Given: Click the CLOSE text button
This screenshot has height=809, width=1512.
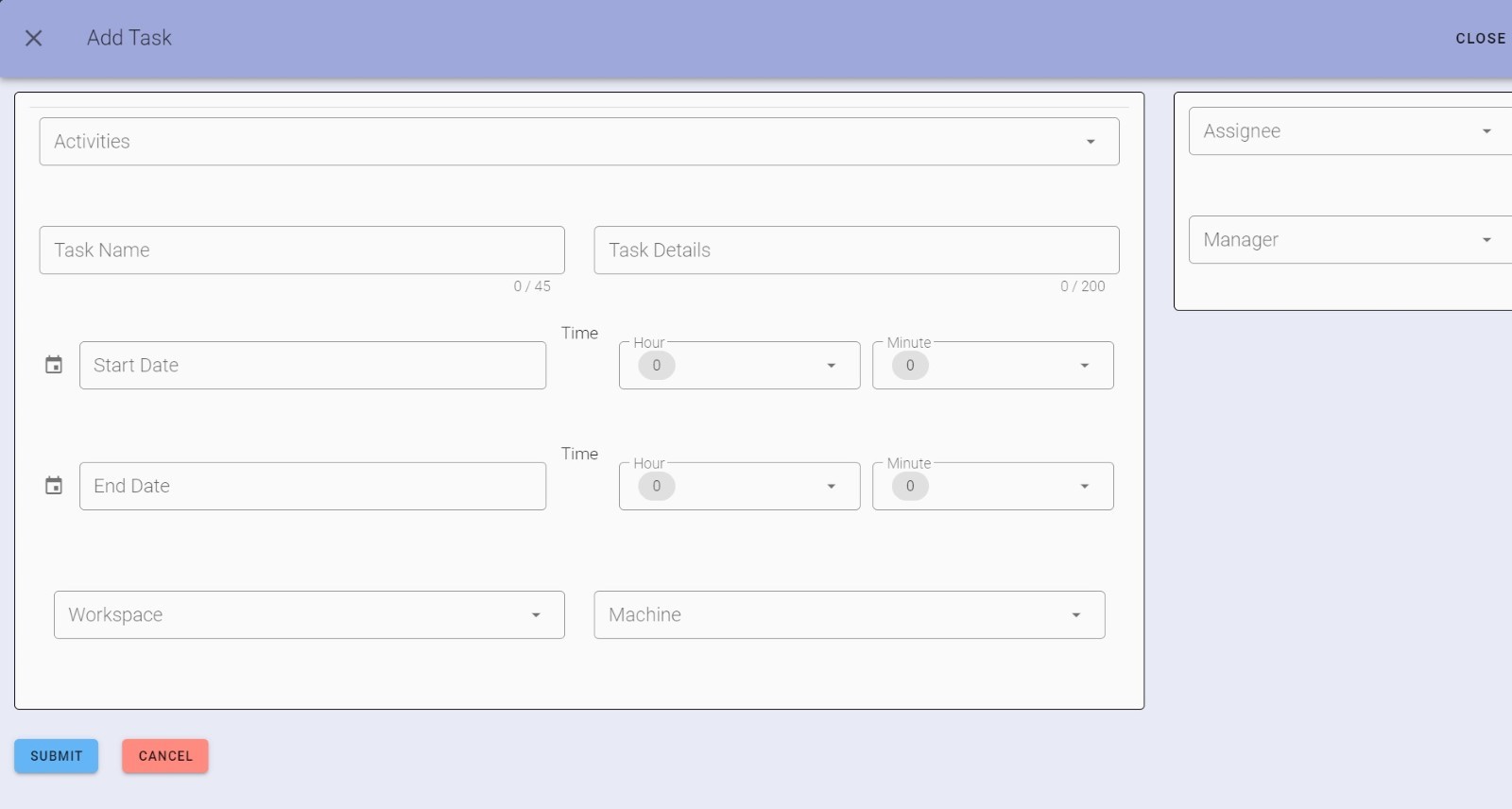Looking at the screenshot, I should point(1480,39).
